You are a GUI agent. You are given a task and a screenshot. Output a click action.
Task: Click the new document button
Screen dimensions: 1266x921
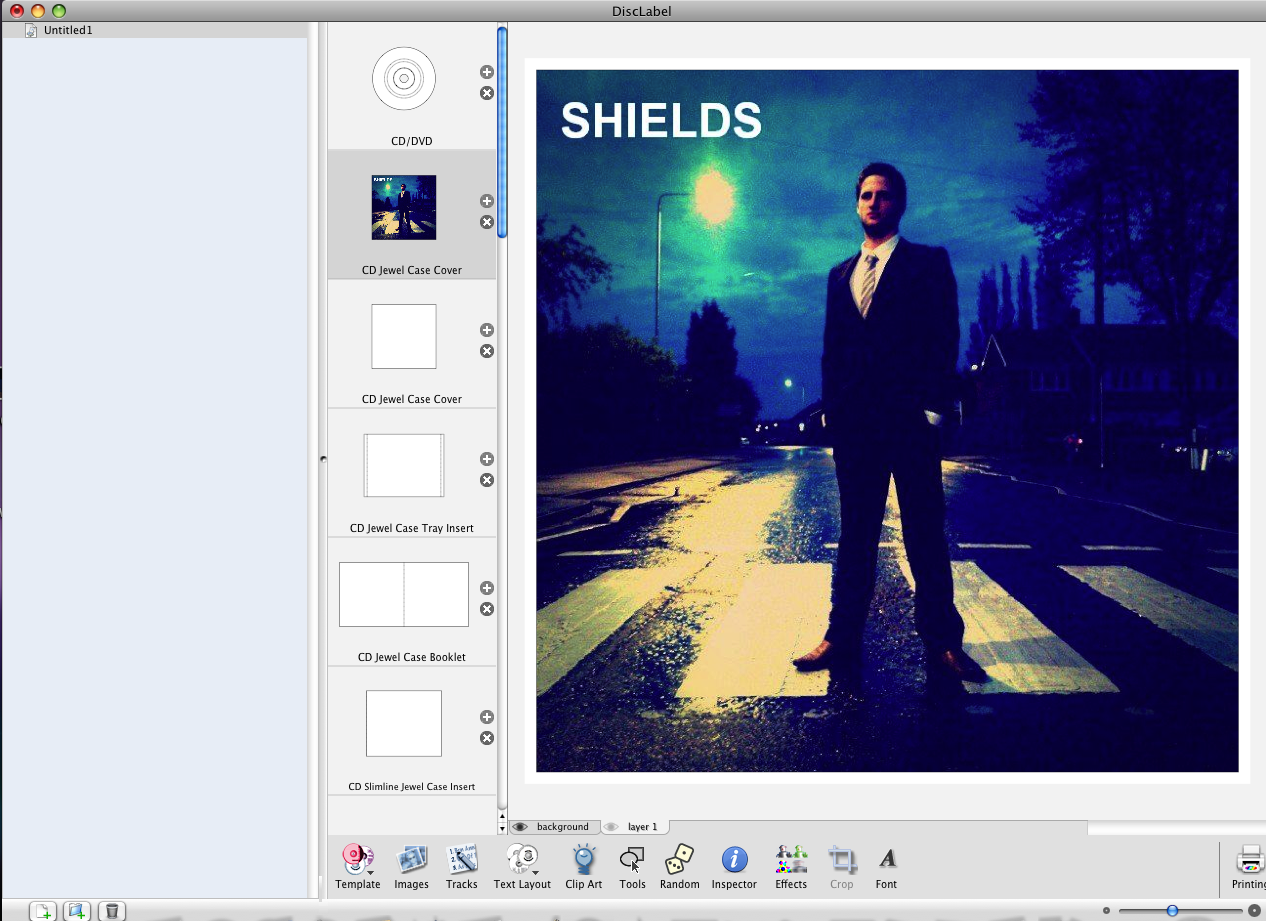(x=43, y=911)
